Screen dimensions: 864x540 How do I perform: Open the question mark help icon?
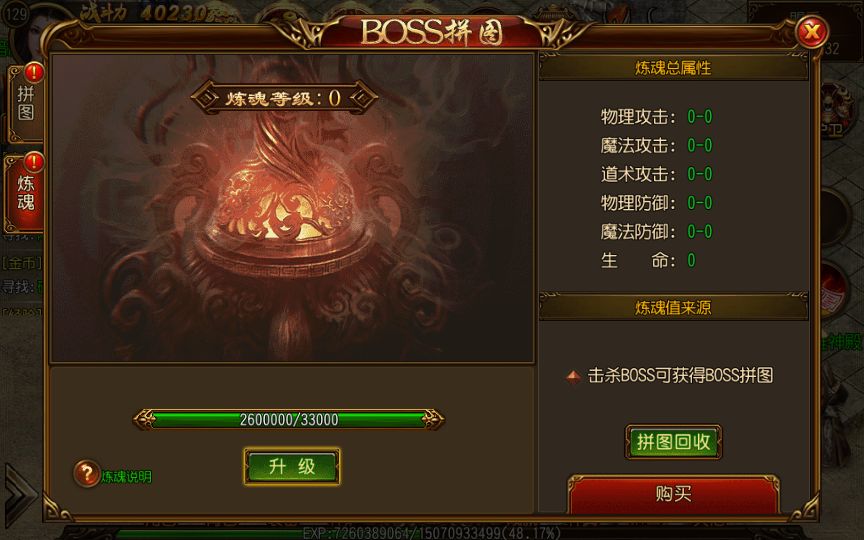click(x=87, y=473)
